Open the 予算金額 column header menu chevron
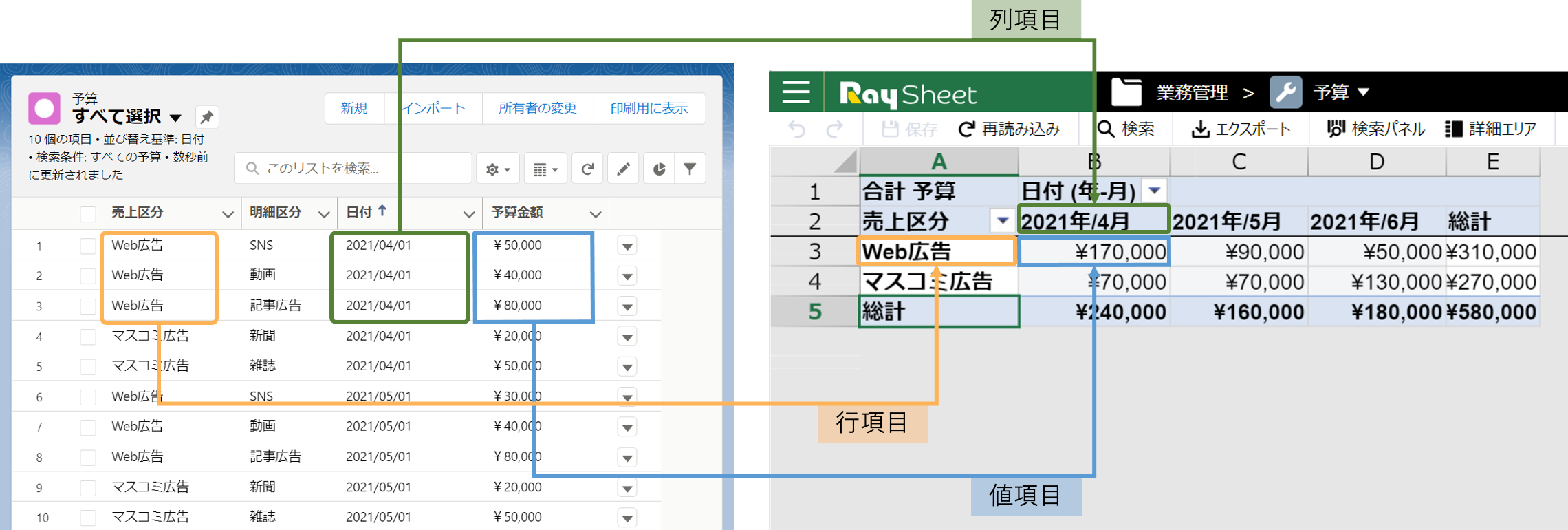Screen dimensions: 1568x530 click(x=596, y=214)
